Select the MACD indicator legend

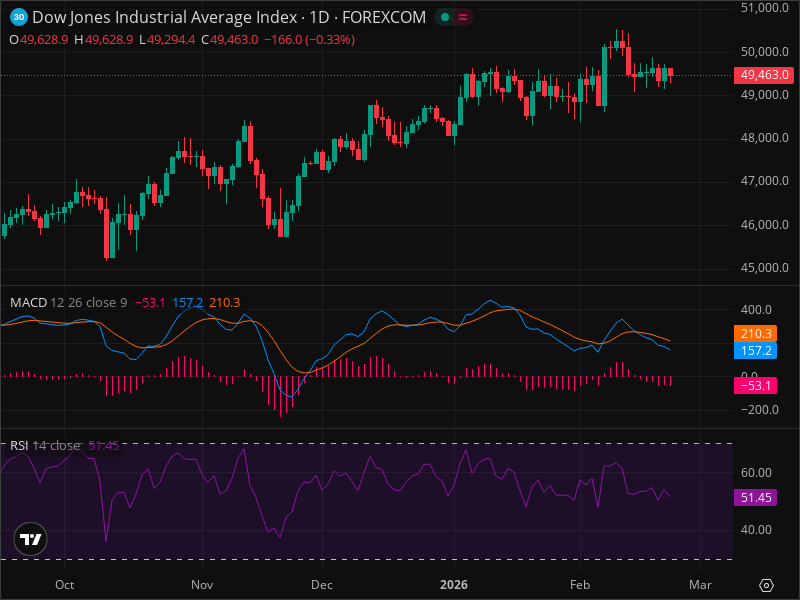[x=68, y=303]
